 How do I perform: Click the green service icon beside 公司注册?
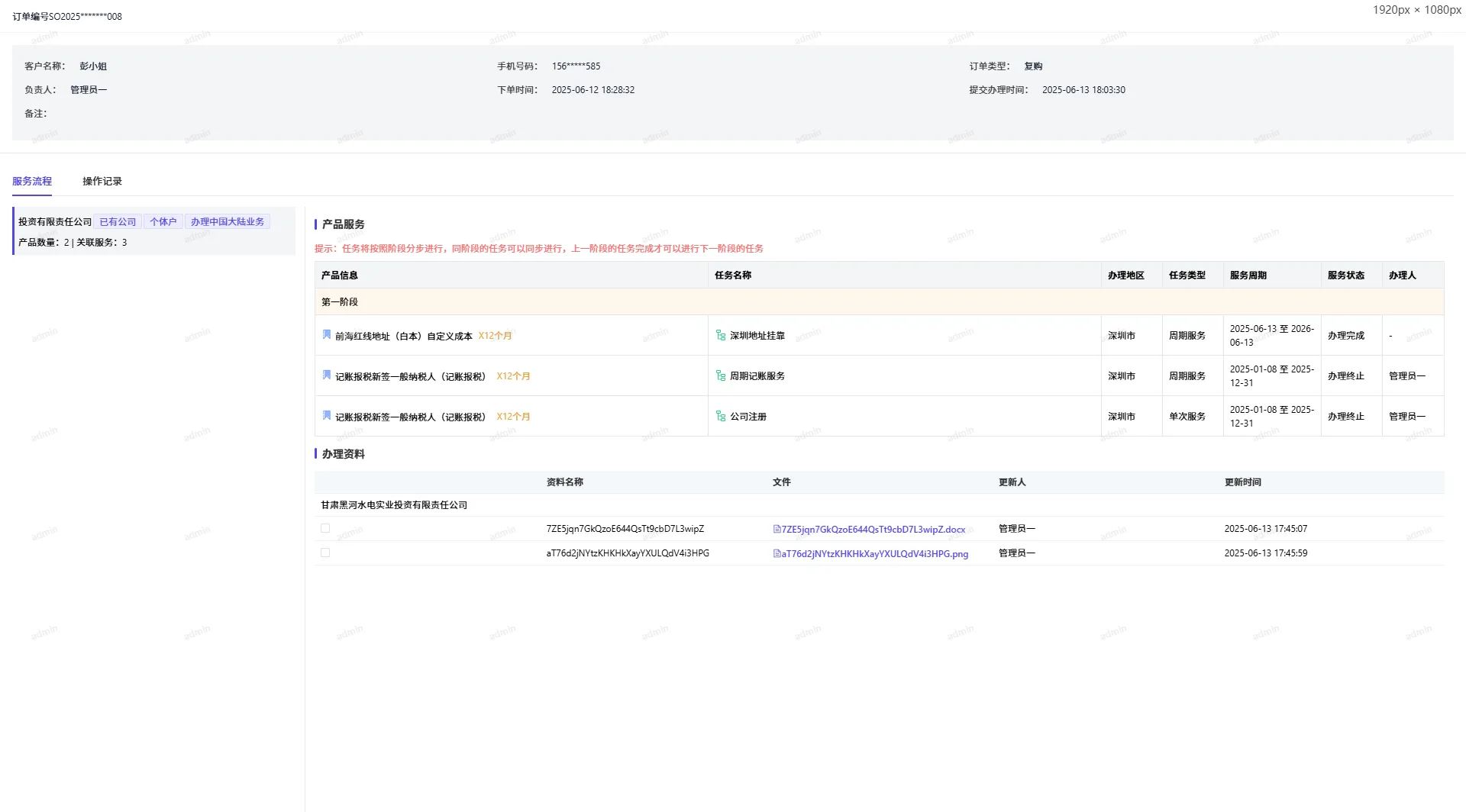(720, 415)
